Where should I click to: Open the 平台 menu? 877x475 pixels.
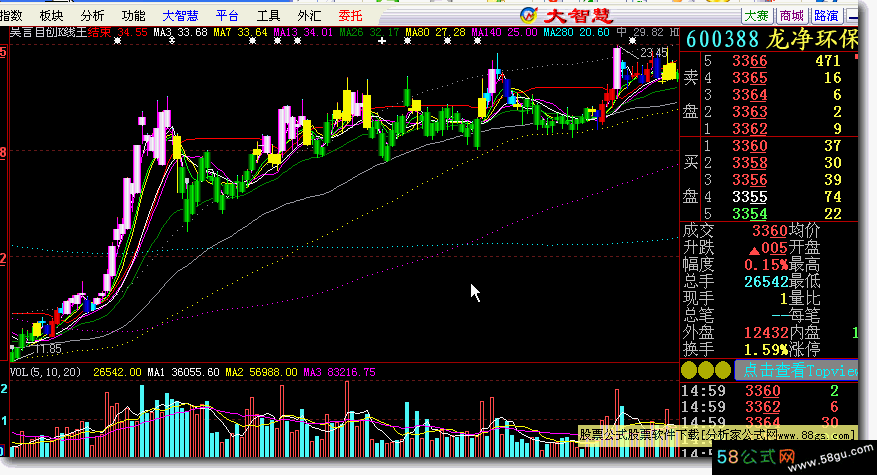(227, 16)
